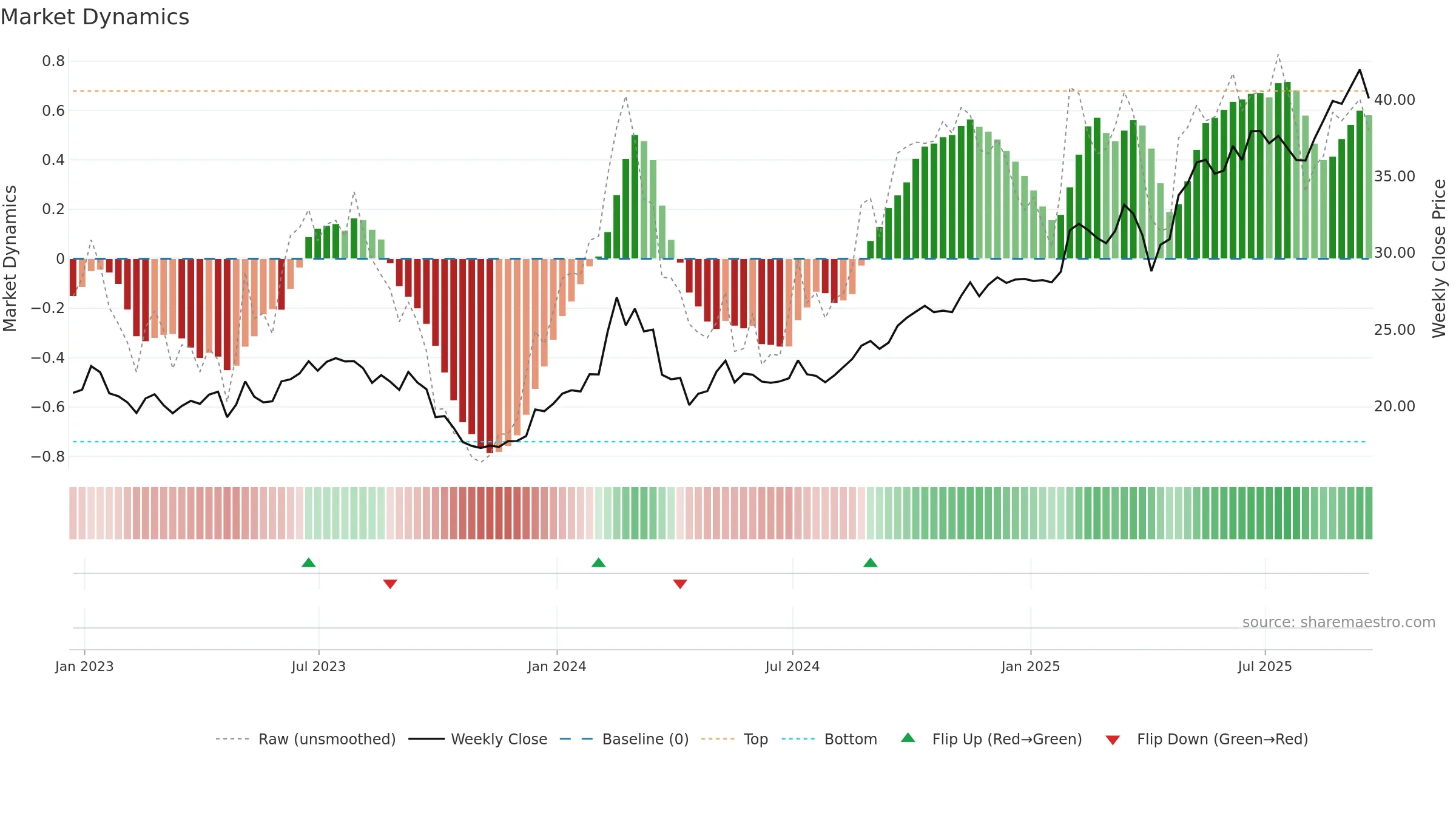Click the 0.6 left axis tick label
The height and width of the screenshot is (819, 1456).
coord(53,110)
